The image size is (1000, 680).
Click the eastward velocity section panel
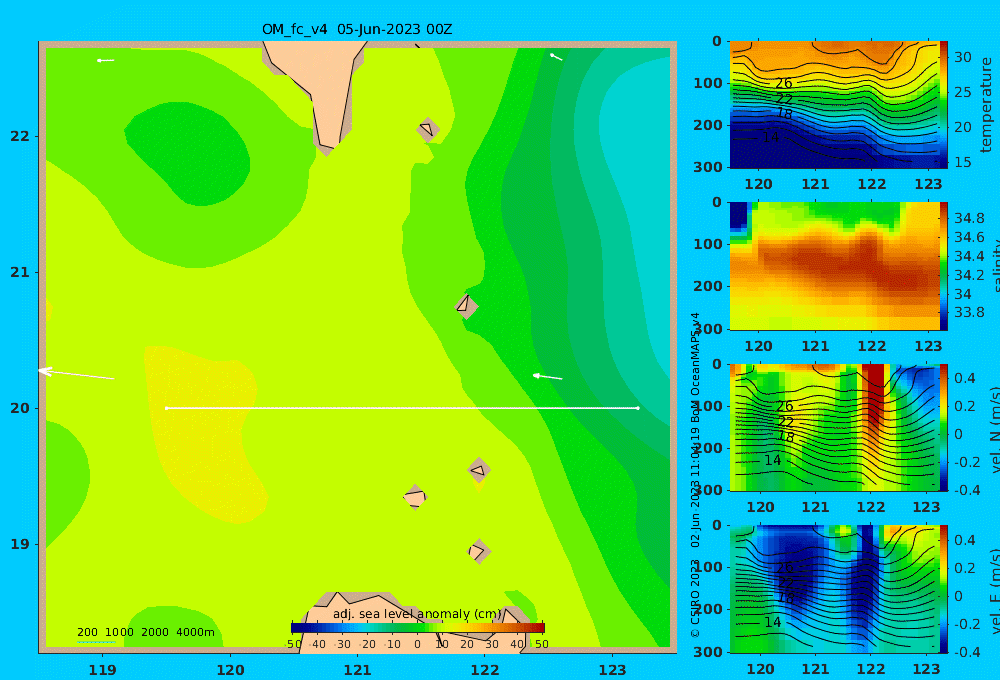point(834,589)
